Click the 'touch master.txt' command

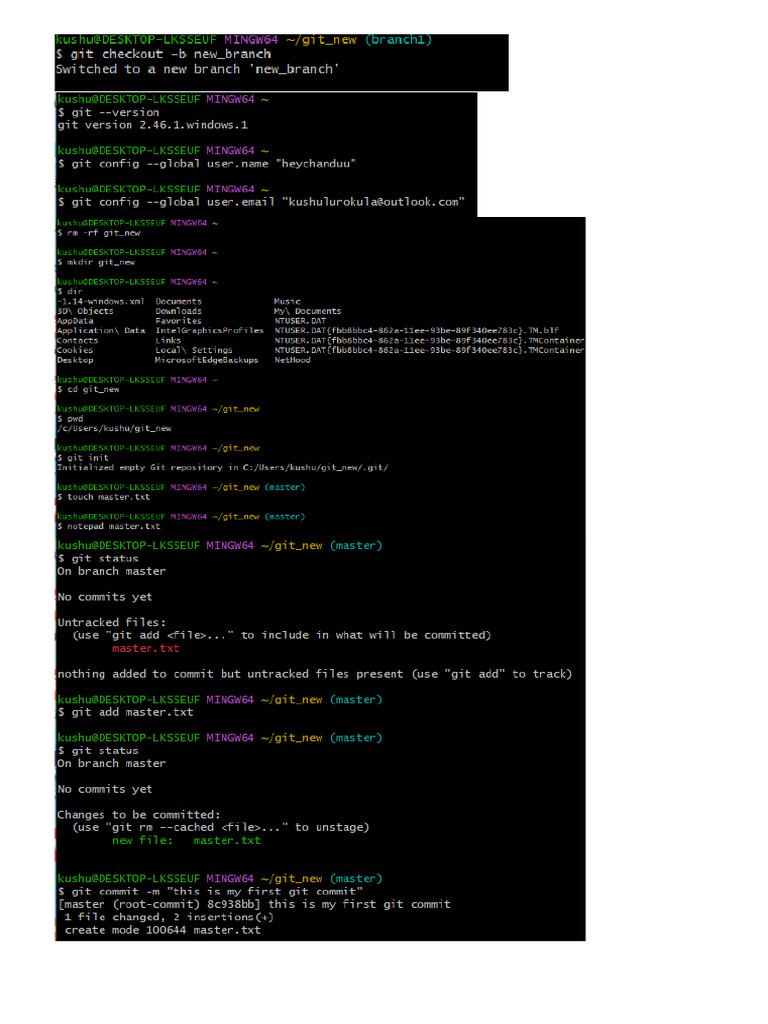point(104,497)
